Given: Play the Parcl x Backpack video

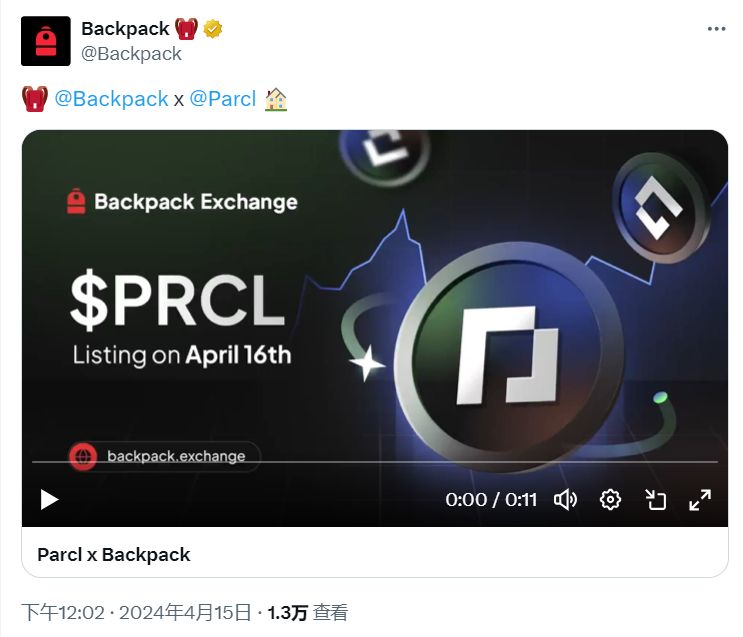Looking at the screenshot, I should [x=49, y=500].
